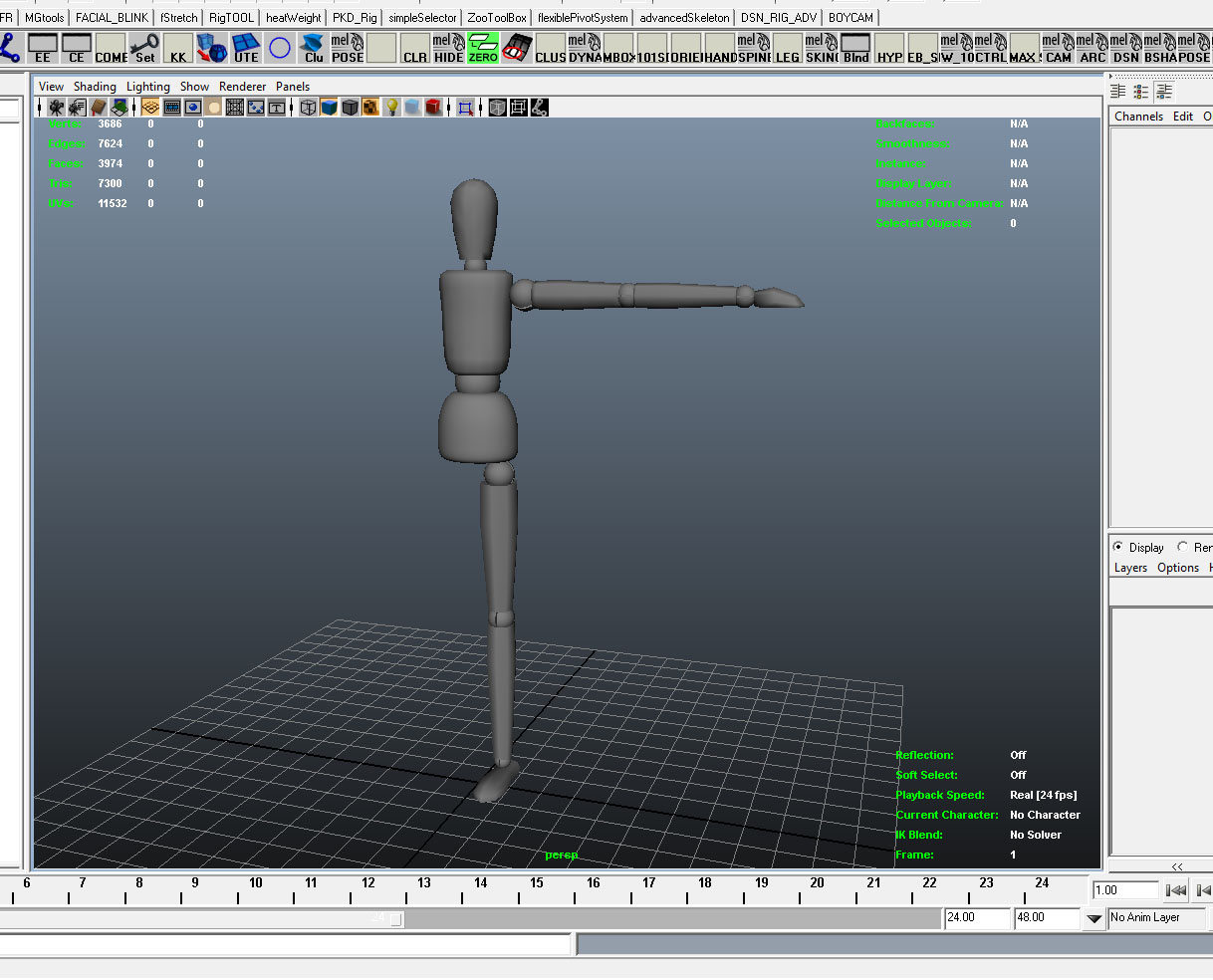
Task: Open the animation preferences dropdown arrow
Action: point(1094,918)
